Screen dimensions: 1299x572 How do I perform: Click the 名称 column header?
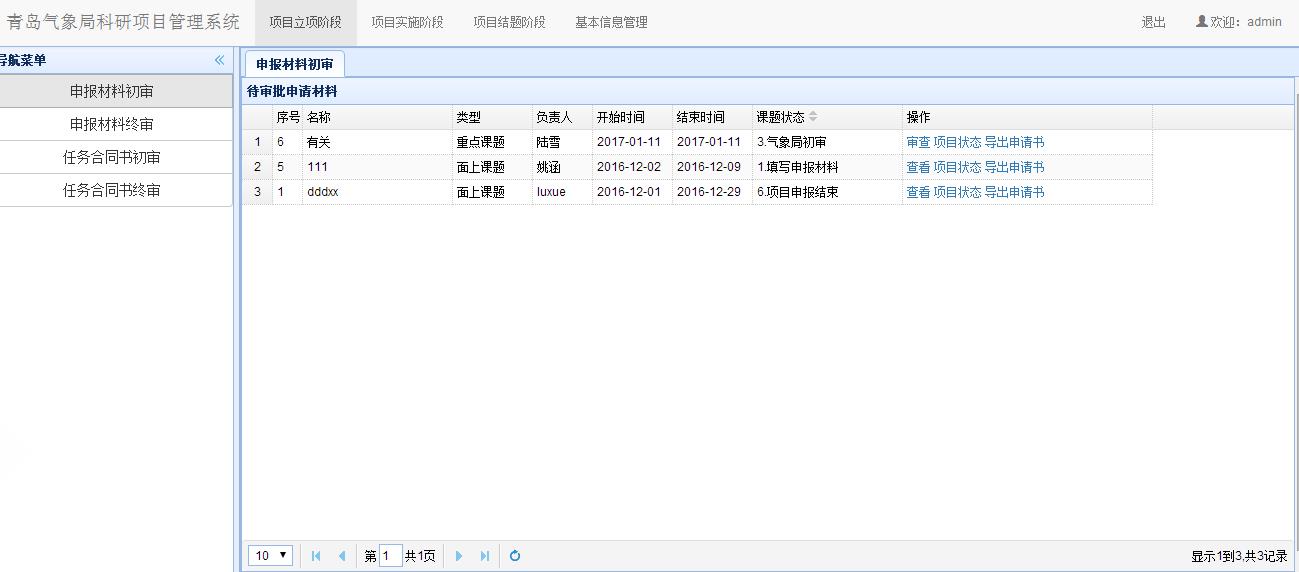pos(377,117)
